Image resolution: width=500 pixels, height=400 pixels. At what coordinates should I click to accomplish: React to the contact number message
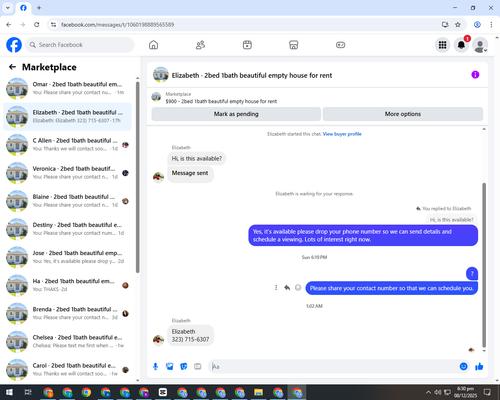pos(298,287)
